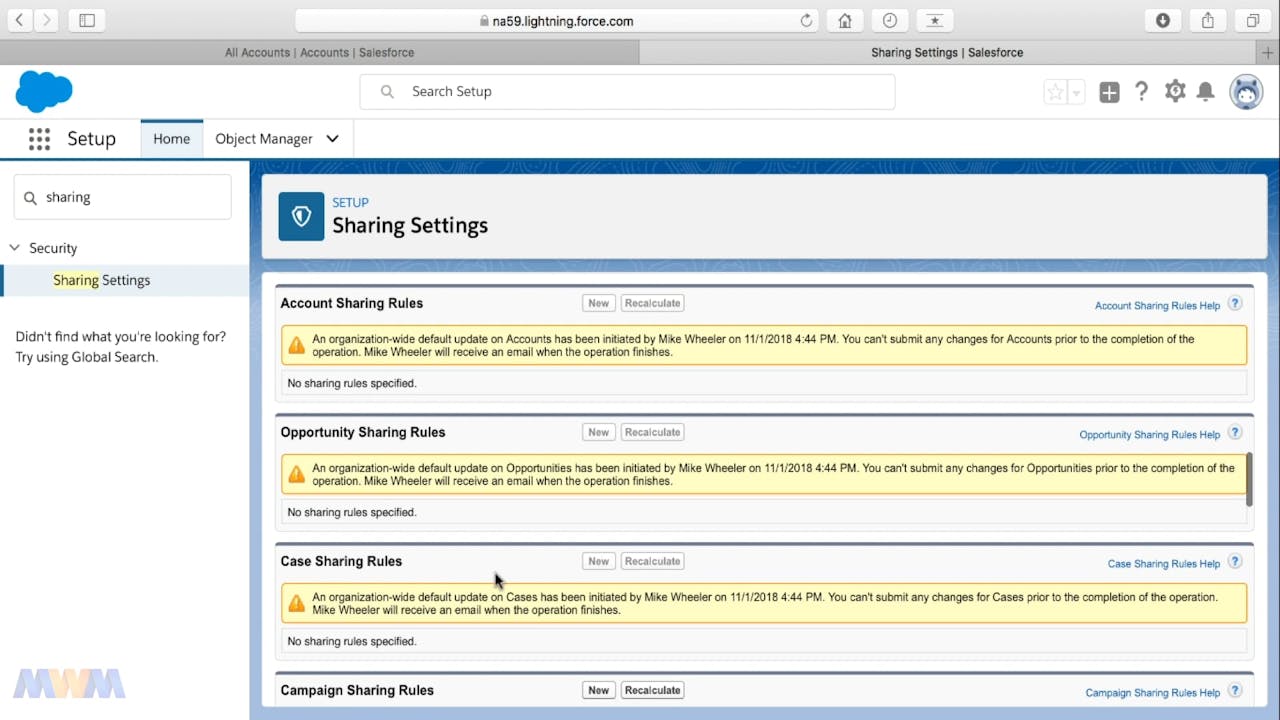Click the page vertical scrollbar thumb

point(1249,480)
